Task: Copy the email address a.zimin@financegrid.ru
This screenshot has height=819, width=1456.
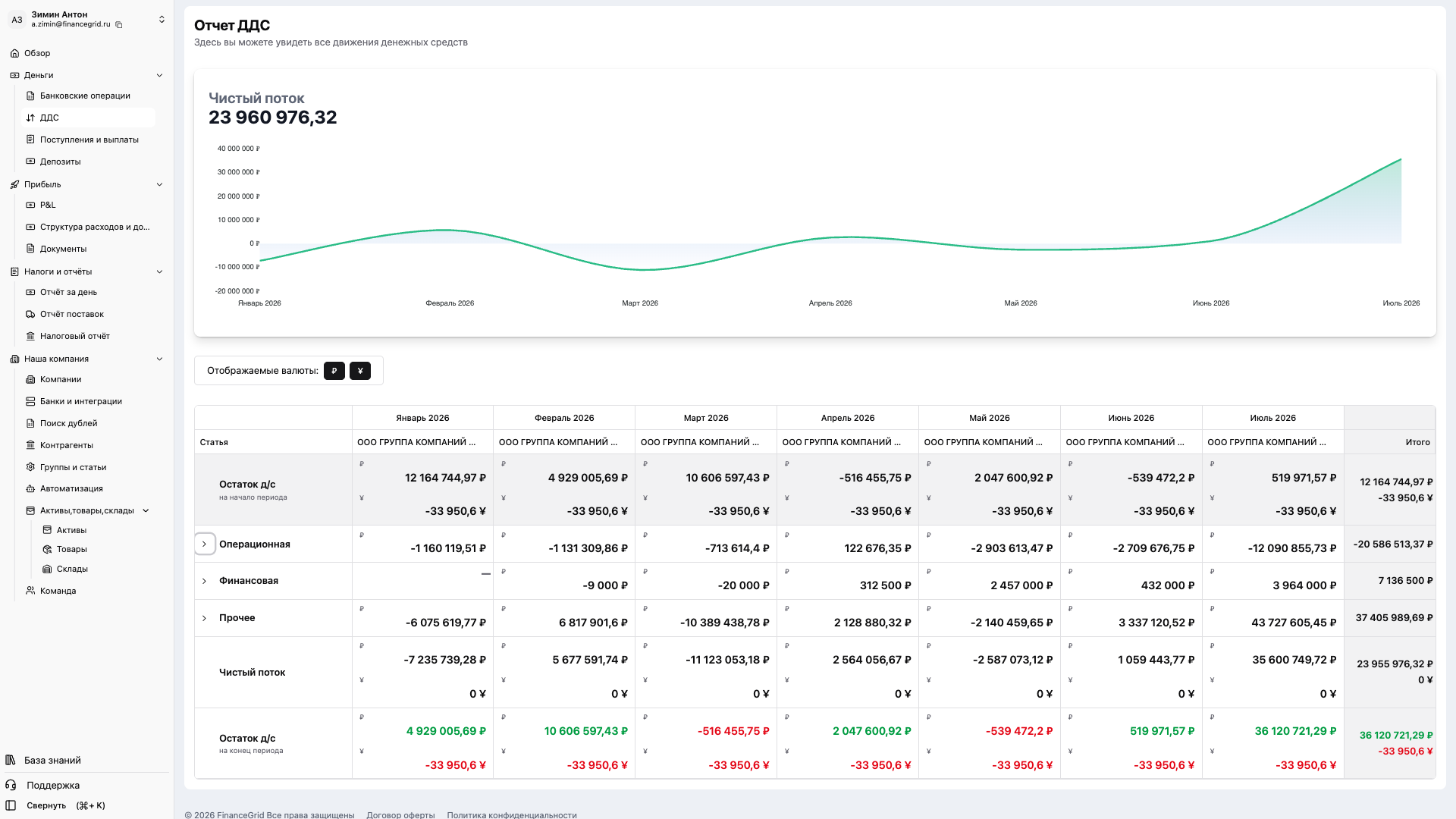Action: 119,25
